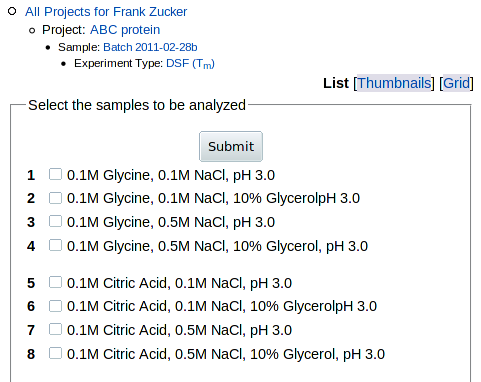Click the Submit button
Screen dimensions: 481x382
click(x=231, y=147)
